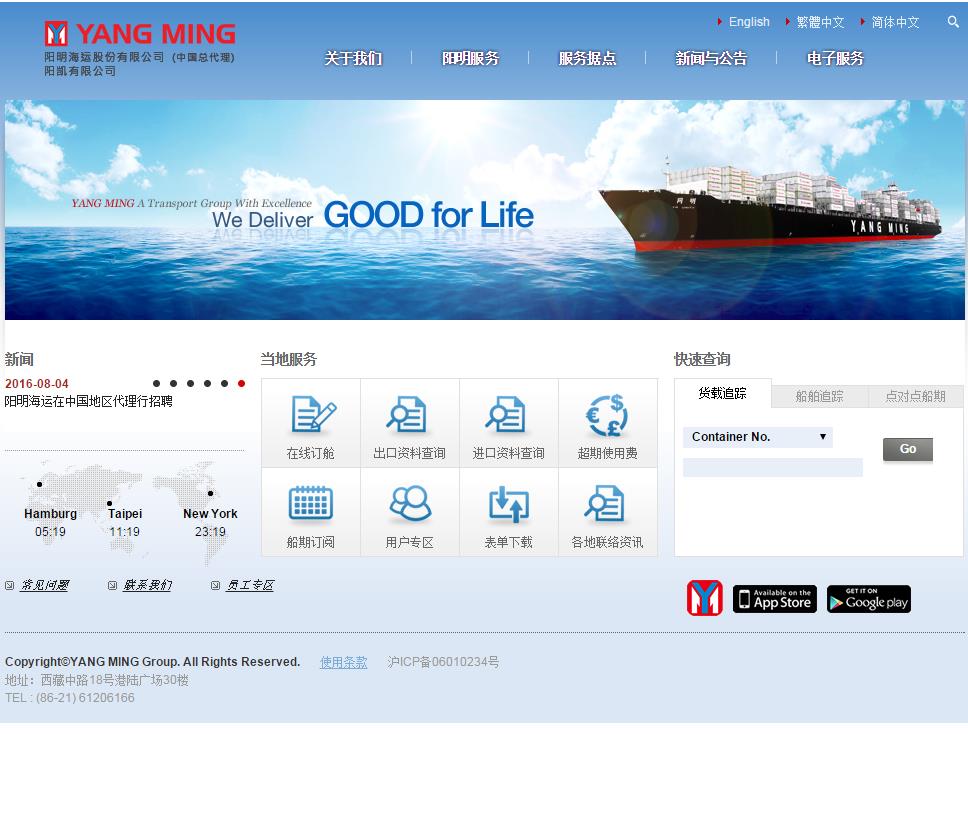Open the 进口资料查询 import inquiry icon
Screen dimensions: 968x828
click(506, 414)
